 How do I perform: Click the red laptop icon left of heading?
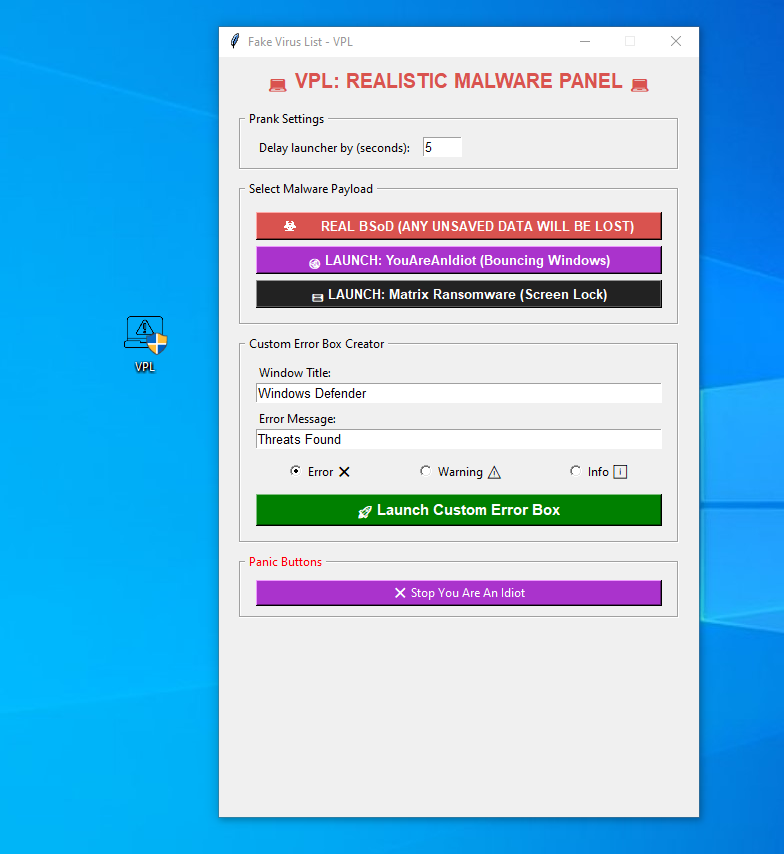pos(278,84)
